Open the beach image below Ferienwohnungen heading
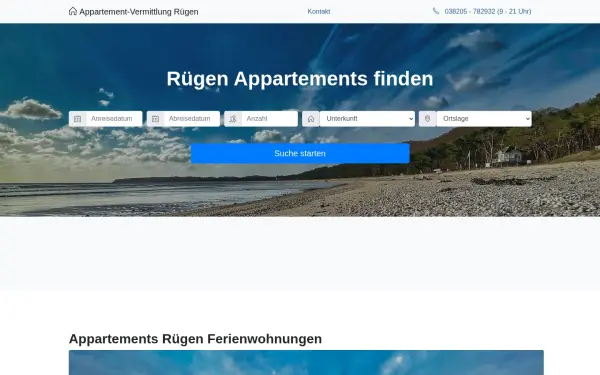This screenshot has height=375, width=600. click(x=306, y=362)
